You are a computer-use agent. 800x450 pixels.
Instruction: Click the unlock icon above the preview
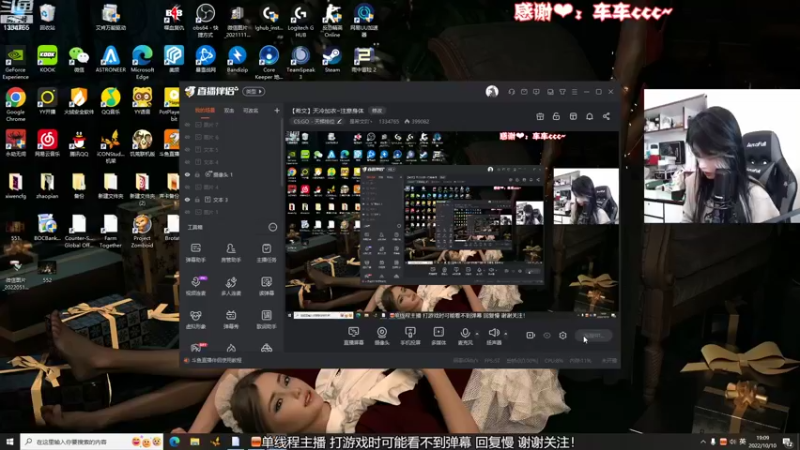pos(556,116)
